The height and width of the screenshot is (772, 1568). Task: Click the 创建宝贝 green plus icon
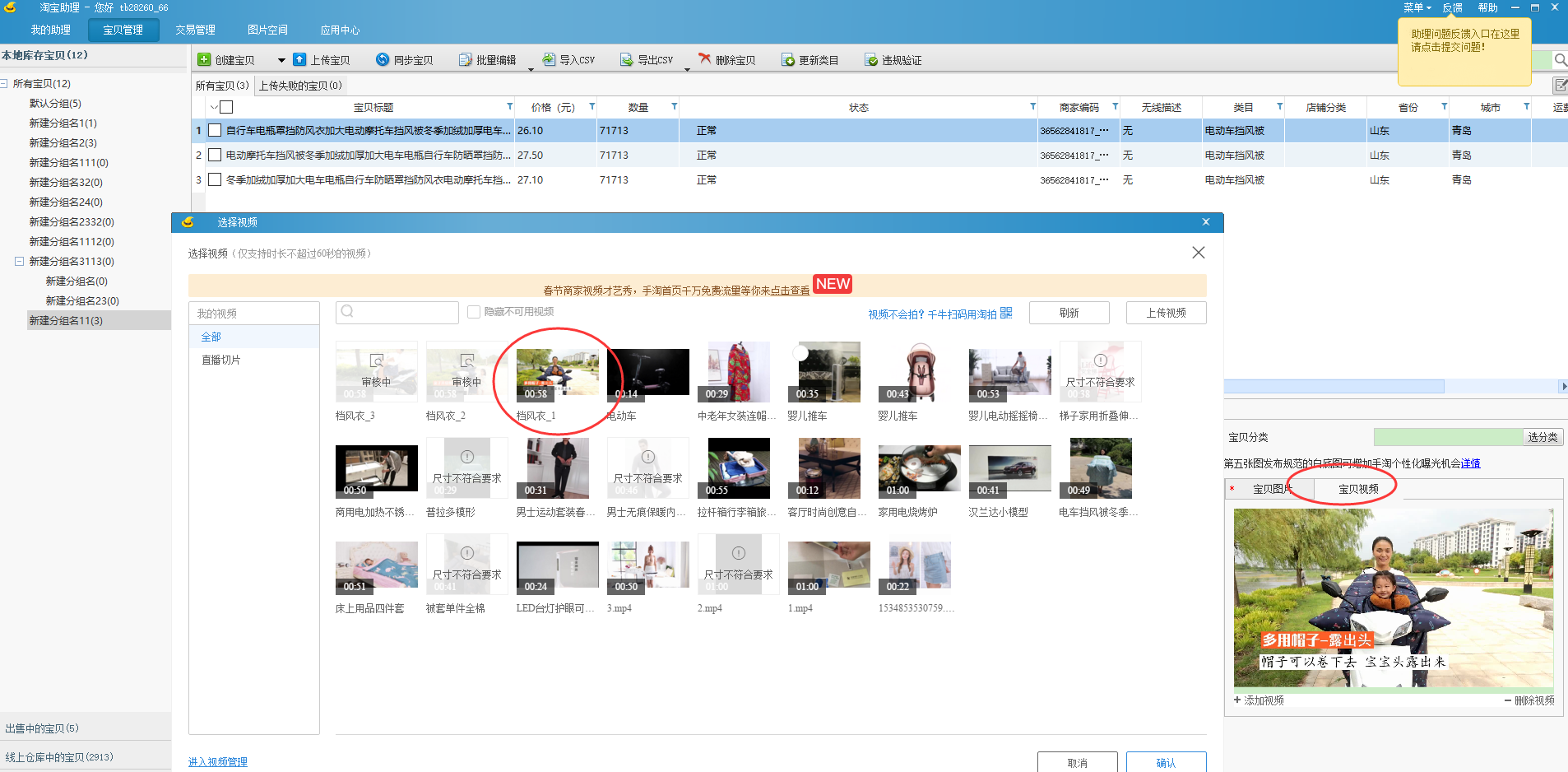click(x=204, y=60)
